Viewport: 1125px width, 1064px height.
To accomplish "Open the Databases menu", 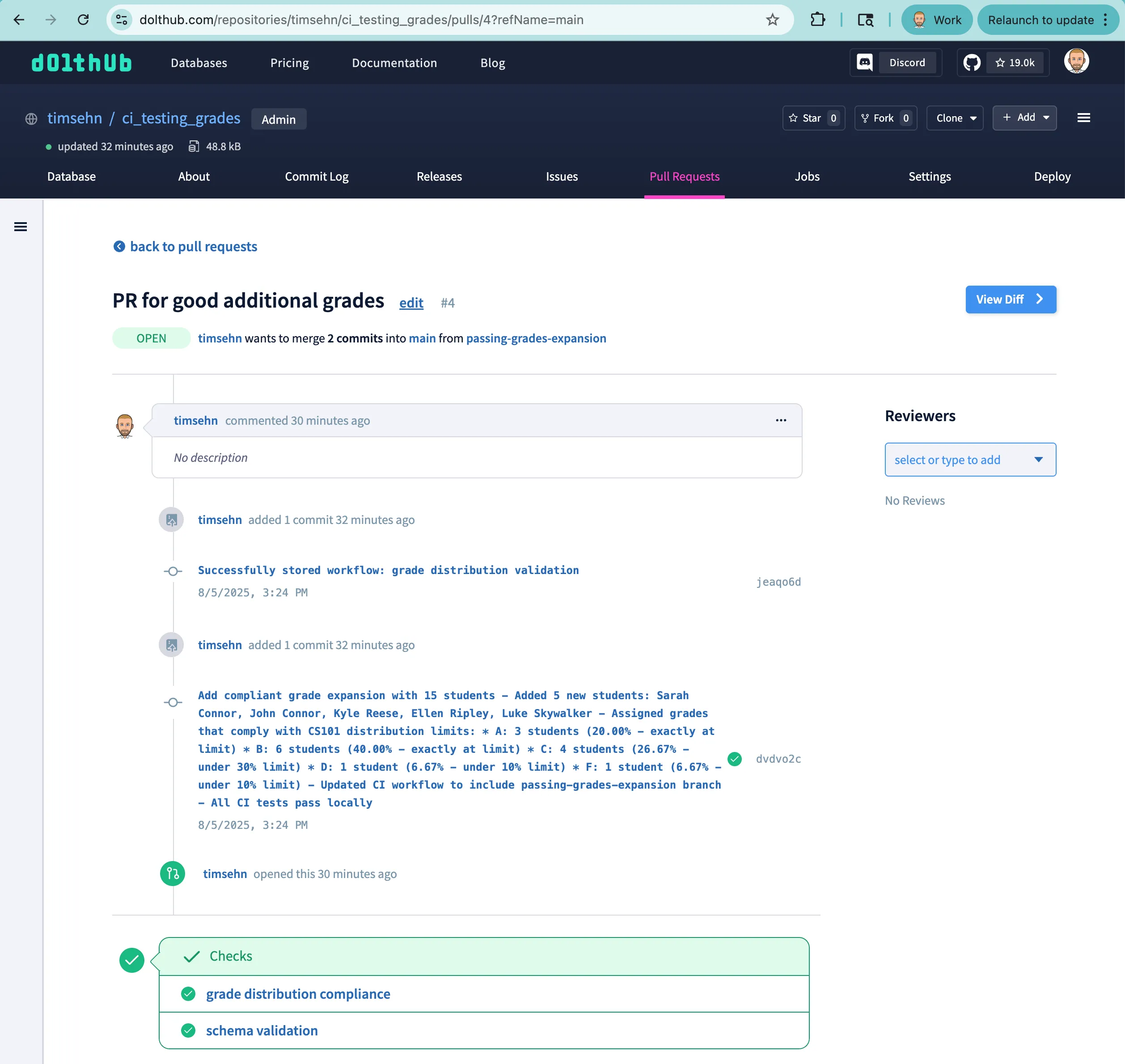I will 199,63.
